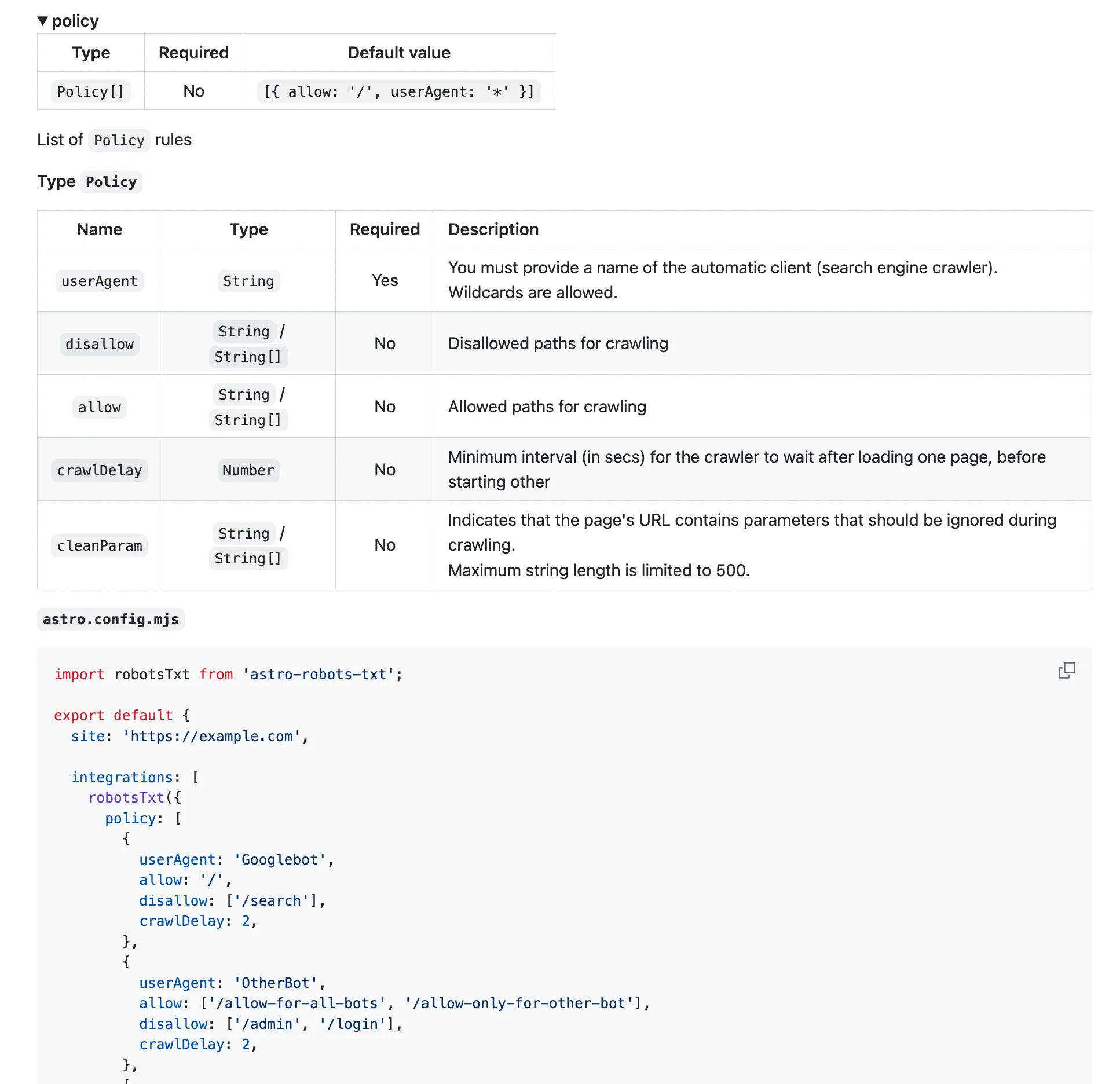Click the cleanParam name cell
1120x1084 pixels.
[x=99, y=545]
